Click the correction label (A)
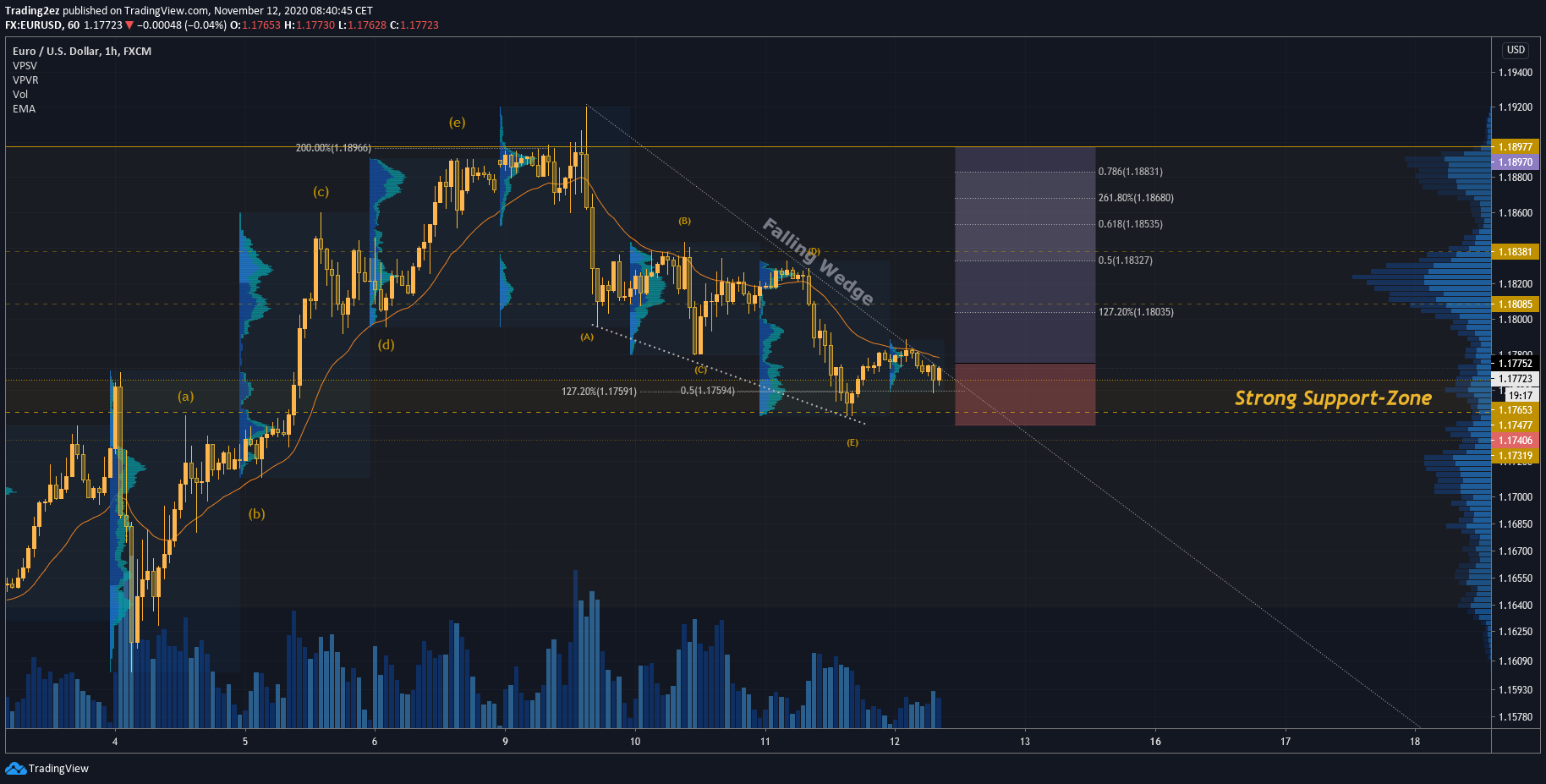The image size is (1546, 784). tap(587, 337)
